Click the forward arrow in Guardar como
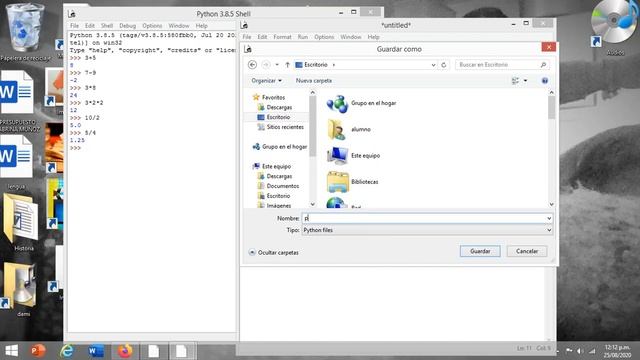The height and width of the screenshot is (360, 640). (x=266, y=64)
